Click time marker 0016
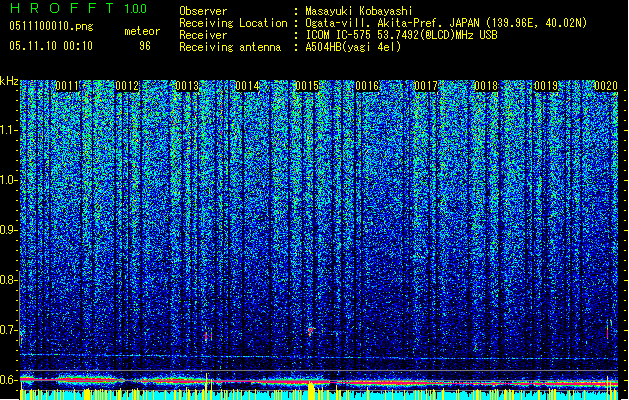Viewport: 629px width, 400px height. tap(367, 86)
